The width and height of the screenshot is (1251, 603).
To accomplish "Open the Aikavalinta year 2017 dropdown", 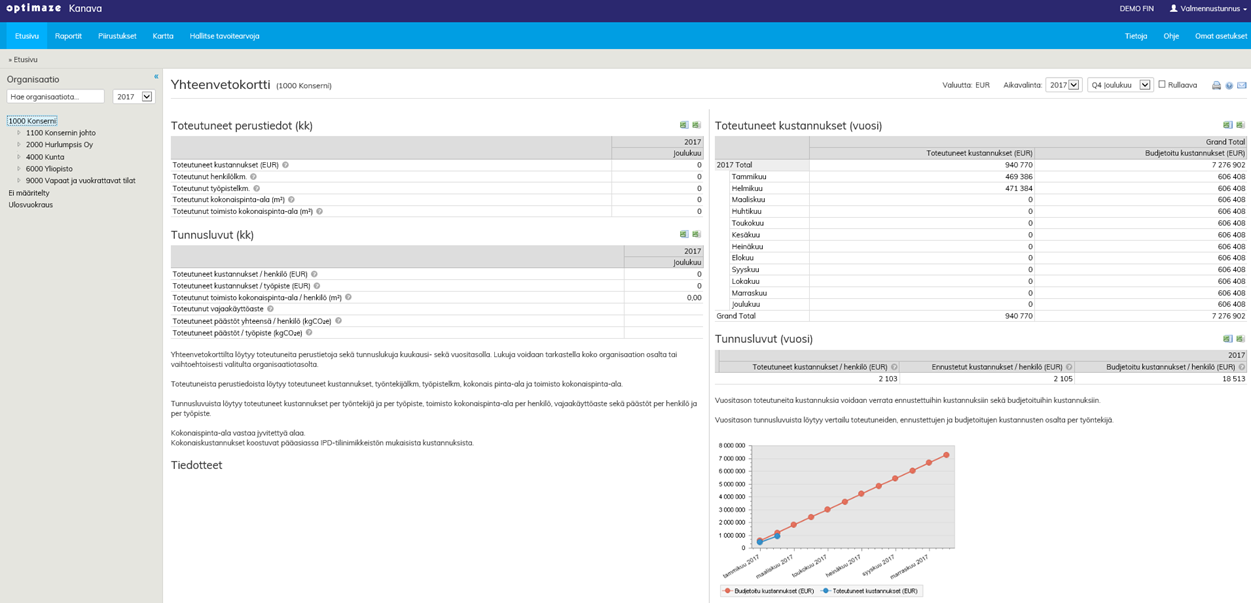I will pyautogui.click(x=1063, y=85).
